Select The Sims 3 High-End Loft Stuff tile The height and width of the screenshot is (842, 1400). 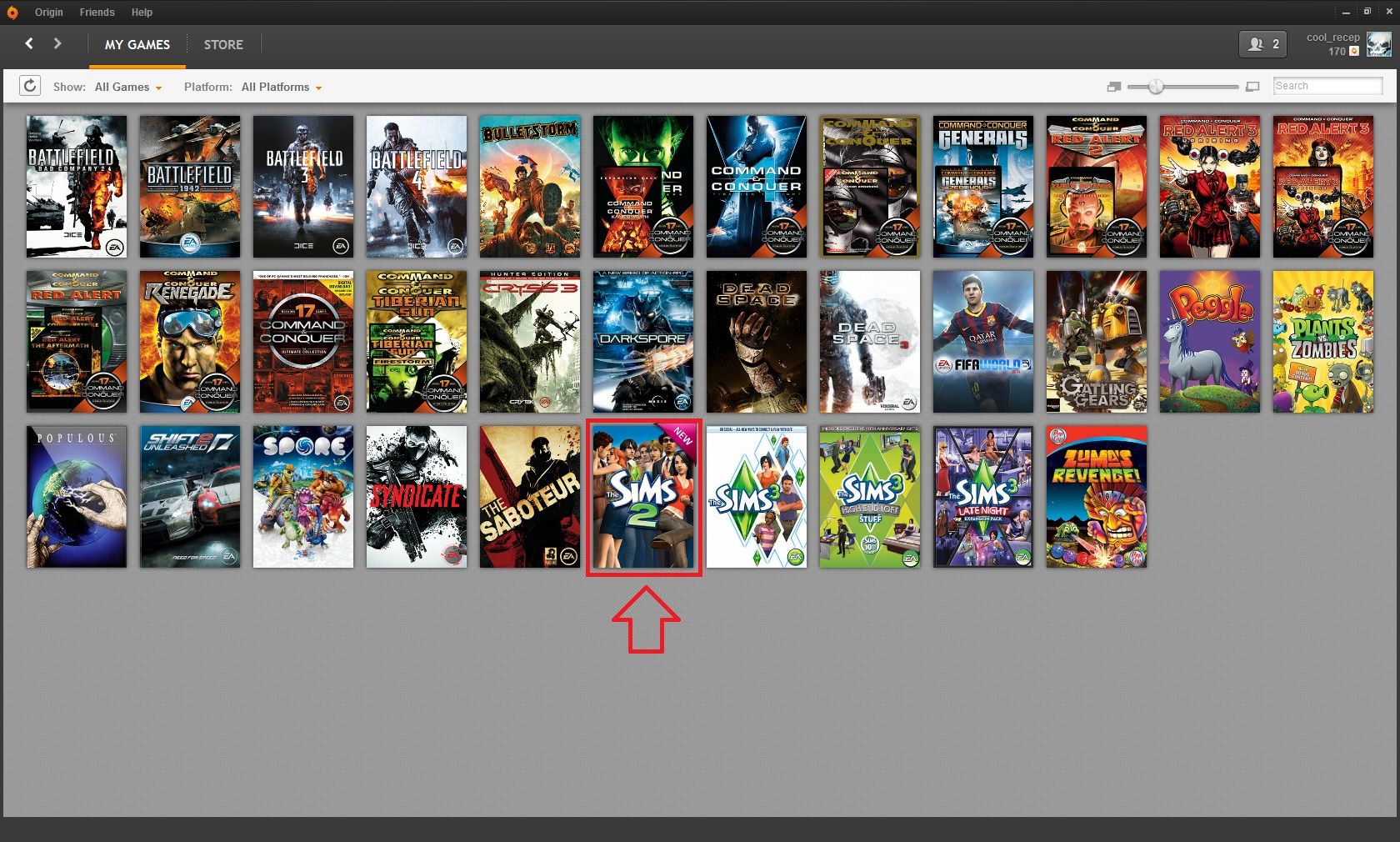pos(870,497)
